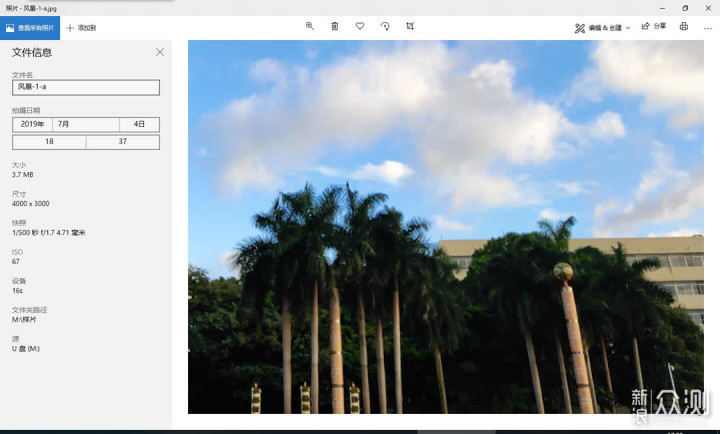Click the minute field showing 37
The height and width of the screenshot is (434, 720).
coord(122,141)
